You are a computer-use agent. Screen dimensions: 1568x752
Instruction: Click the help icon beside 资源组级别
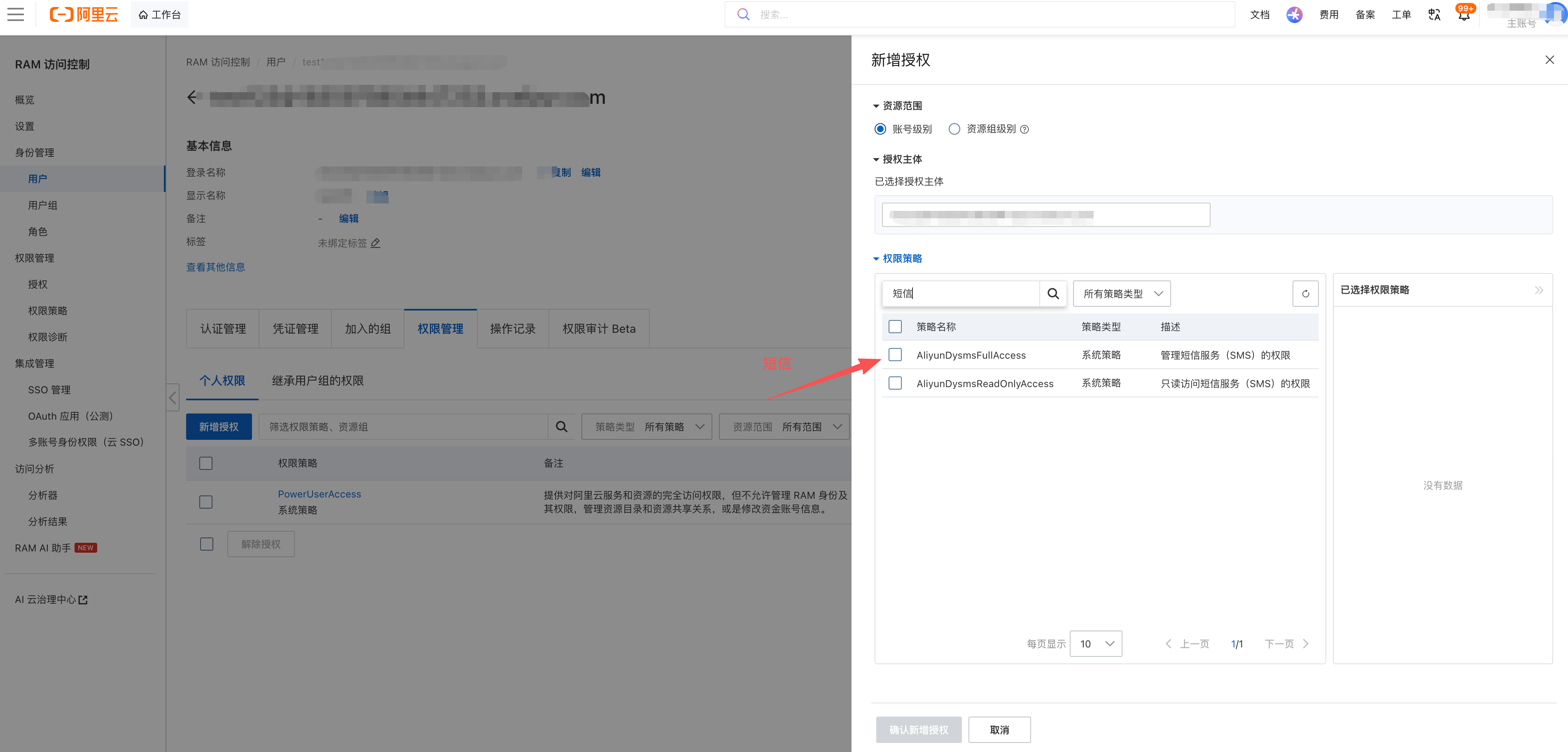tap(1024, 129)
